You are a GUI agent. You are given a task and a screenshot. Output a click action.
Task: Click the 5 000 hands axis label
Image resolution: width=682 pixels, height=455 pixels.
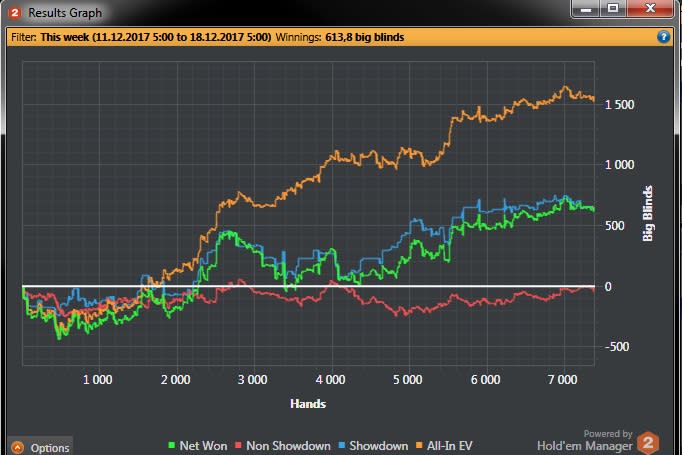point(408,380)
